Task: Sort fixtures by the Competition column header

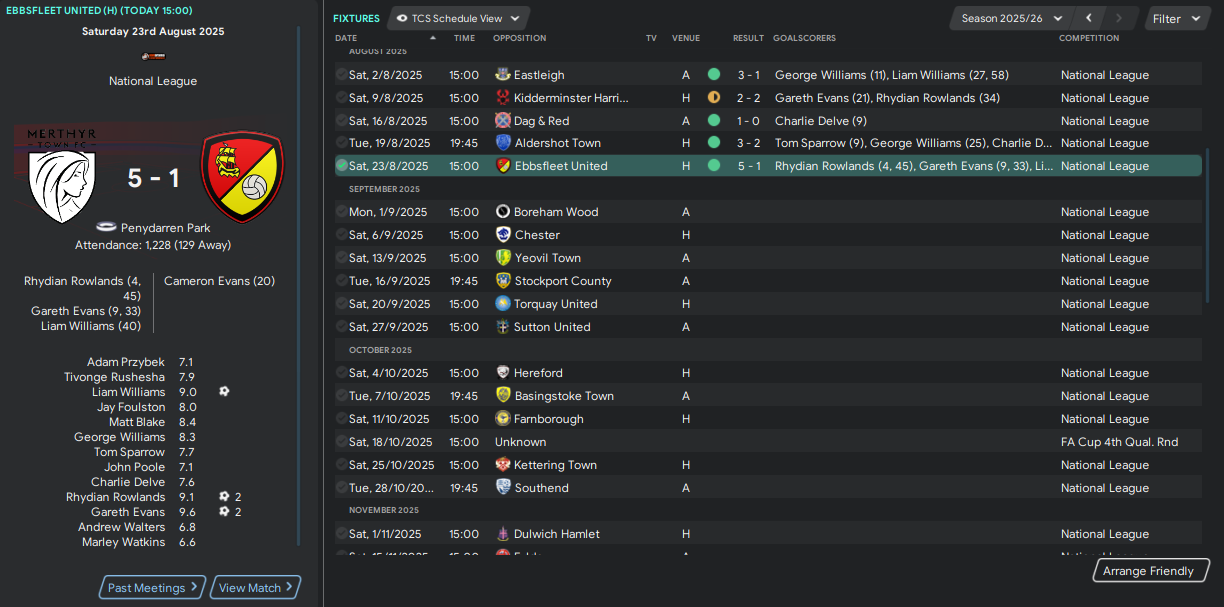Action: tap(1089, 38)
